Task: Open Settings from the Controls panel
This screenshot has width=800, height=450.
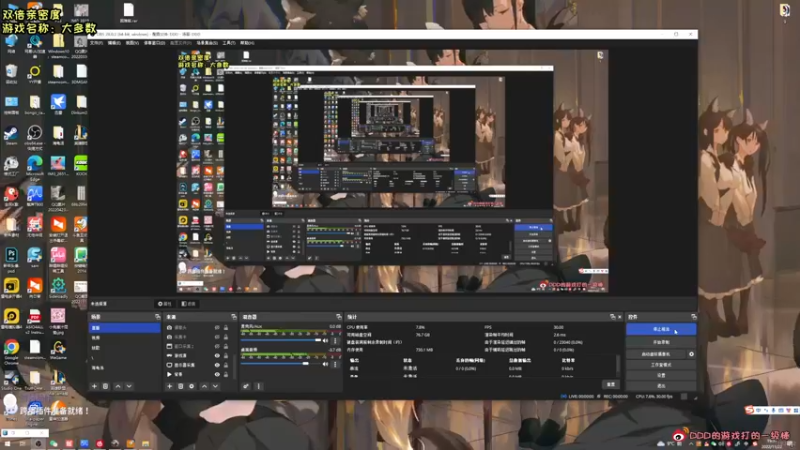Action: (661, 375)
